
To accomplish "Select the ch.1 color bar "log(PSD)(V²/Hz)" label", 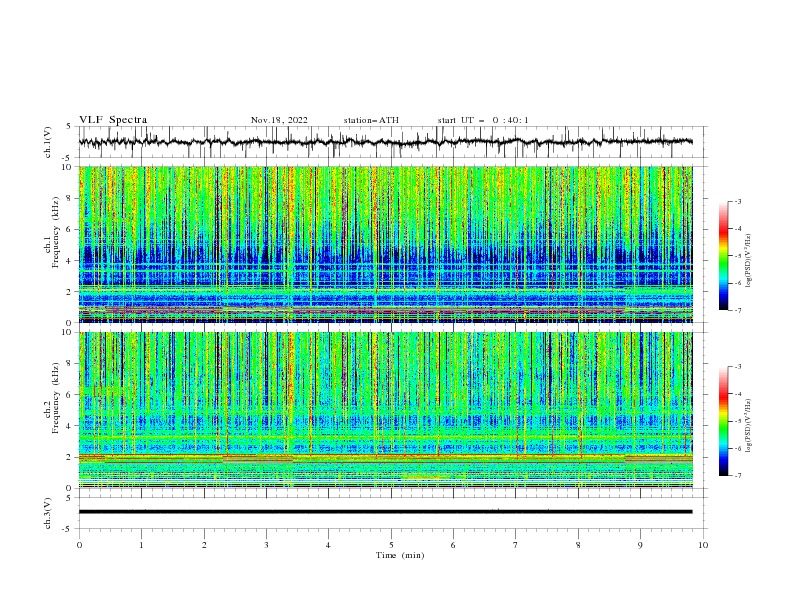I will (748, 260).
